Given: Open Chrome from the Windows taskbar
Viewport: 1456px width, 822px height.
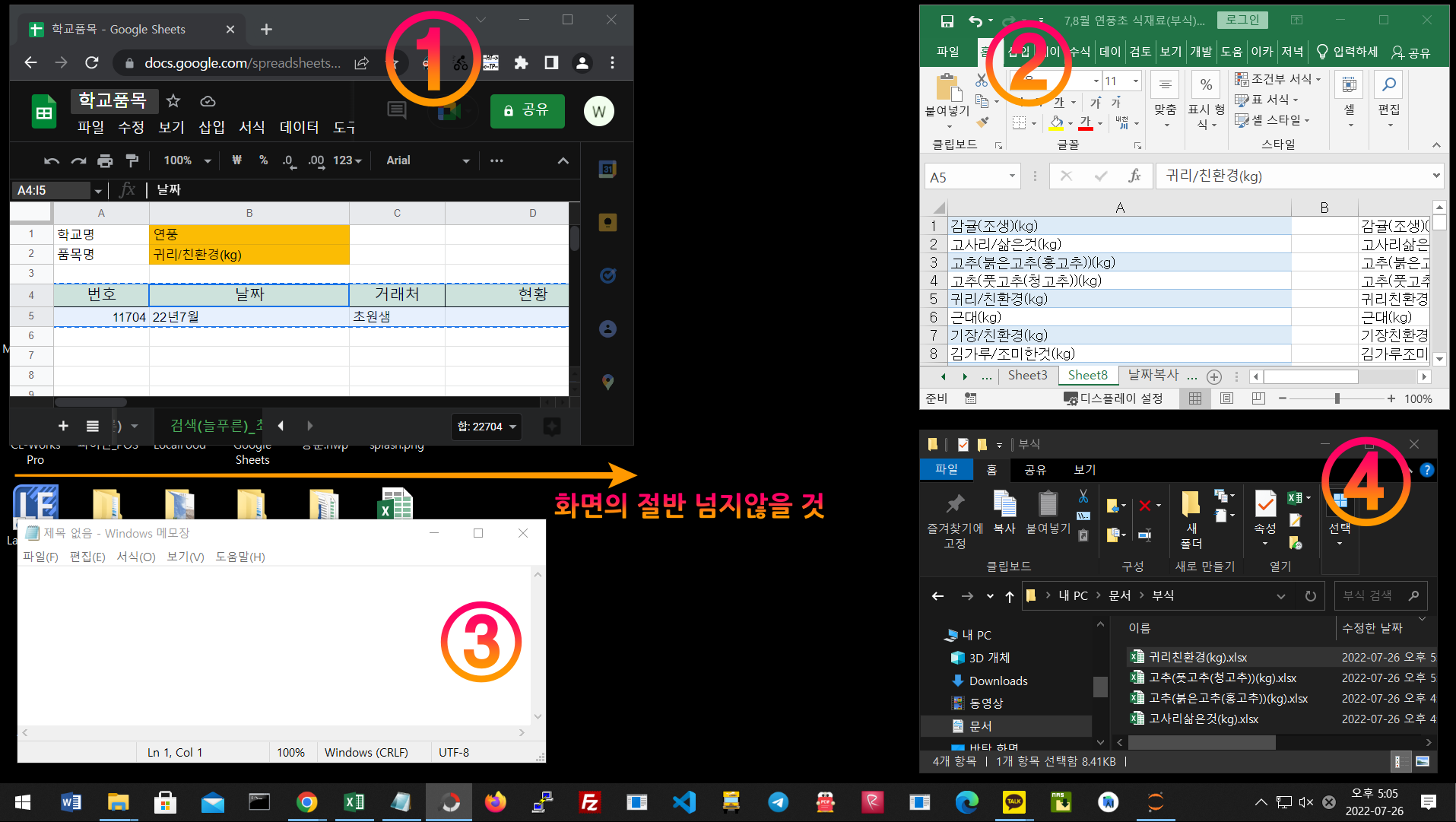Looking at the screenshot, I should (x=306, y=802).
